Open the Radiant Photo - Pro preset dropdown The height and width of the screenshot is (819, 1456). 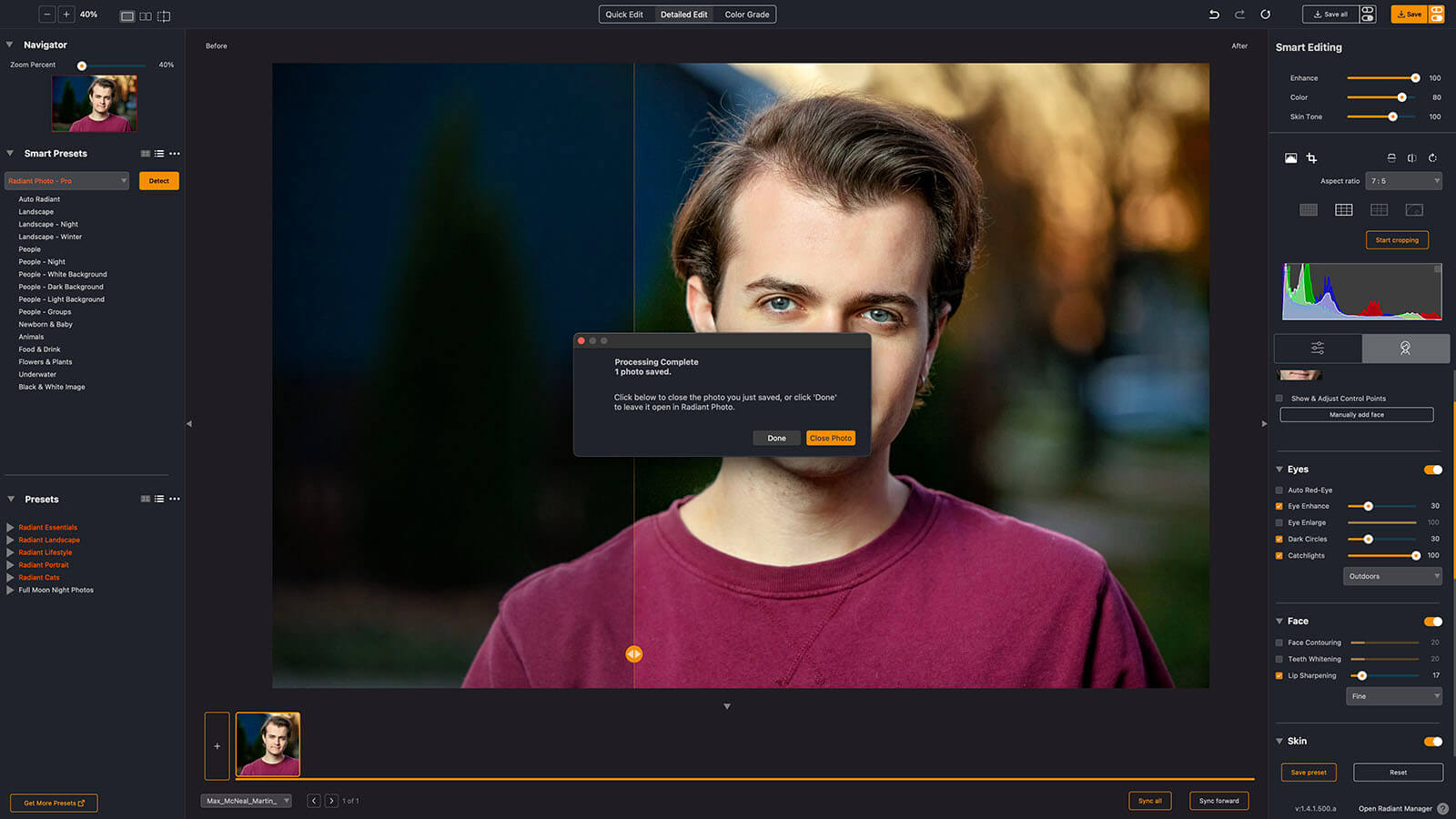[x=67, y=181]
